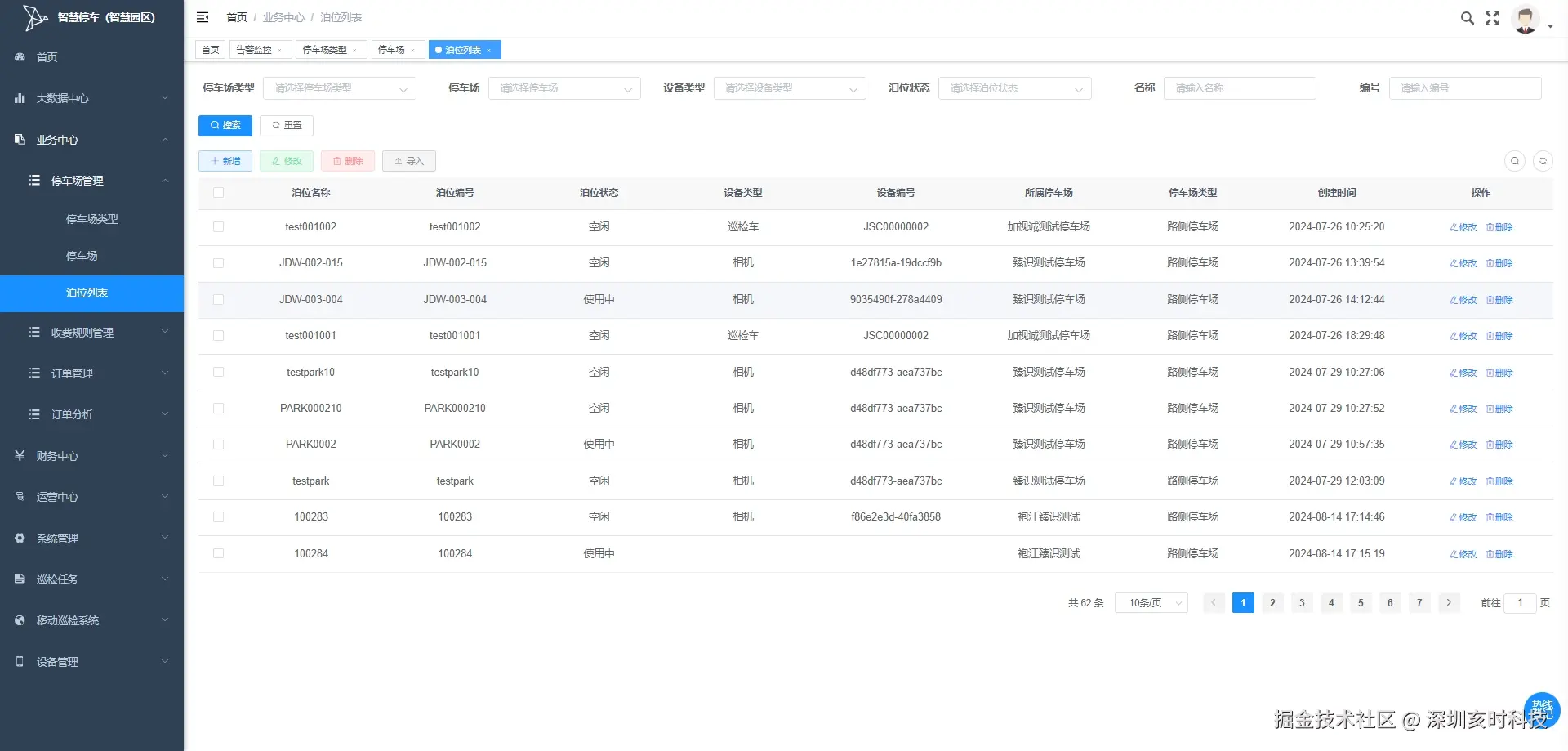Click the 巡检任务 sidebar icon
The width and height of the screenshot is (1568, 751).
(x=20, y=579)
